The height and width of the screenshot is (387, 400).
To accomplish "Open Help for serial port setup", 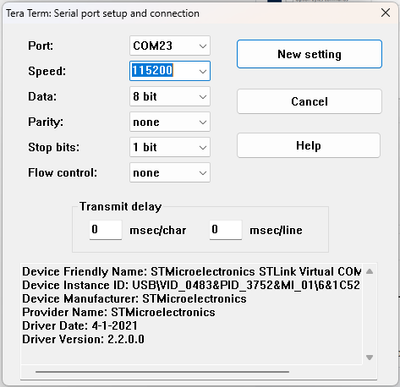I will point(309,145).
